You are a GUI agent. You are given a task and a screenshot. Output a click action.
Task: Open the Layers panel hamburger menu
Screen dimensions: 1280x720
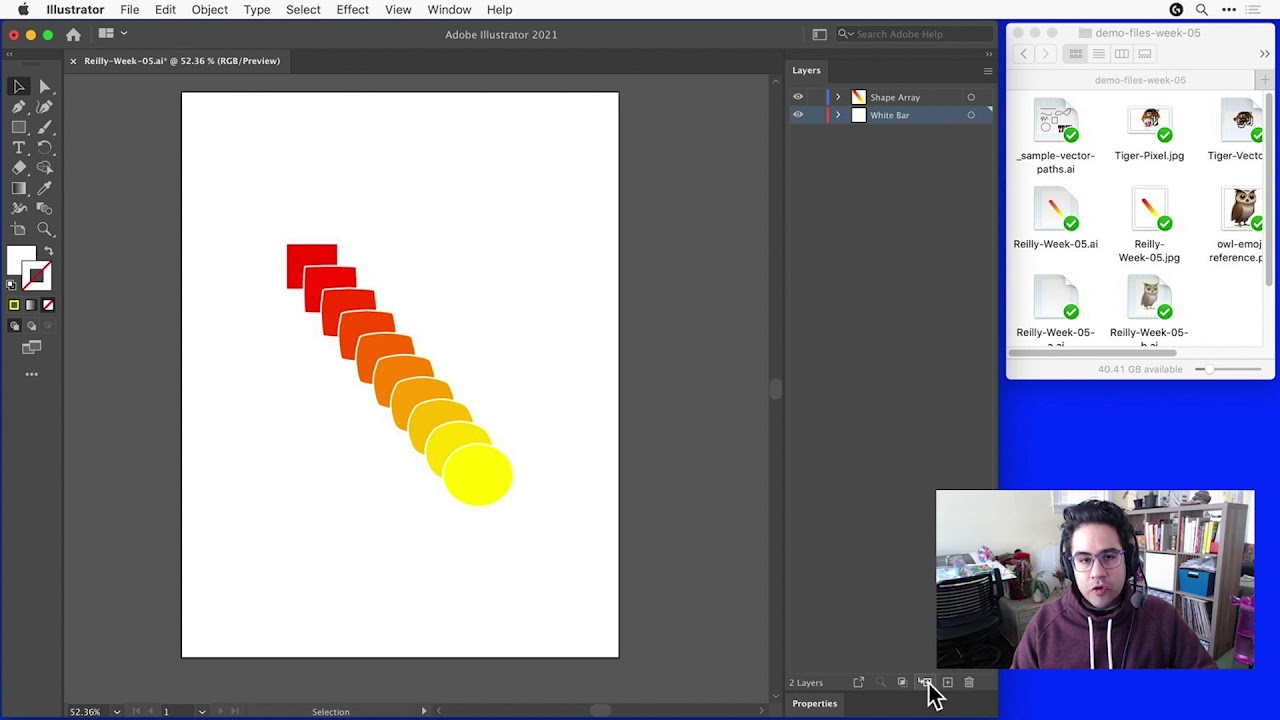tap(988, 71)
